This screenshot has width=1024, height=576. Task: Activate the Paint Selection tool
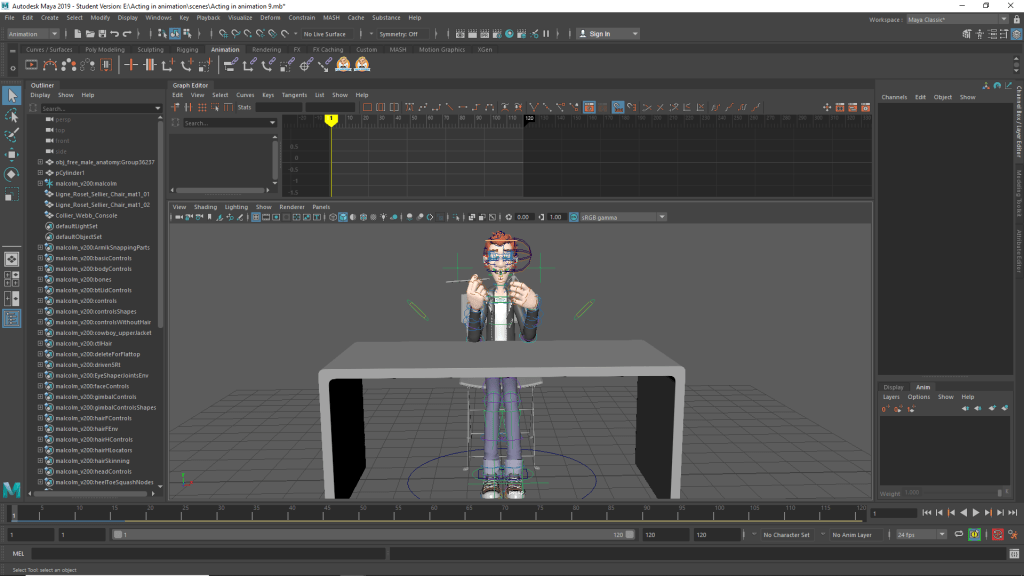pos(12,135)
